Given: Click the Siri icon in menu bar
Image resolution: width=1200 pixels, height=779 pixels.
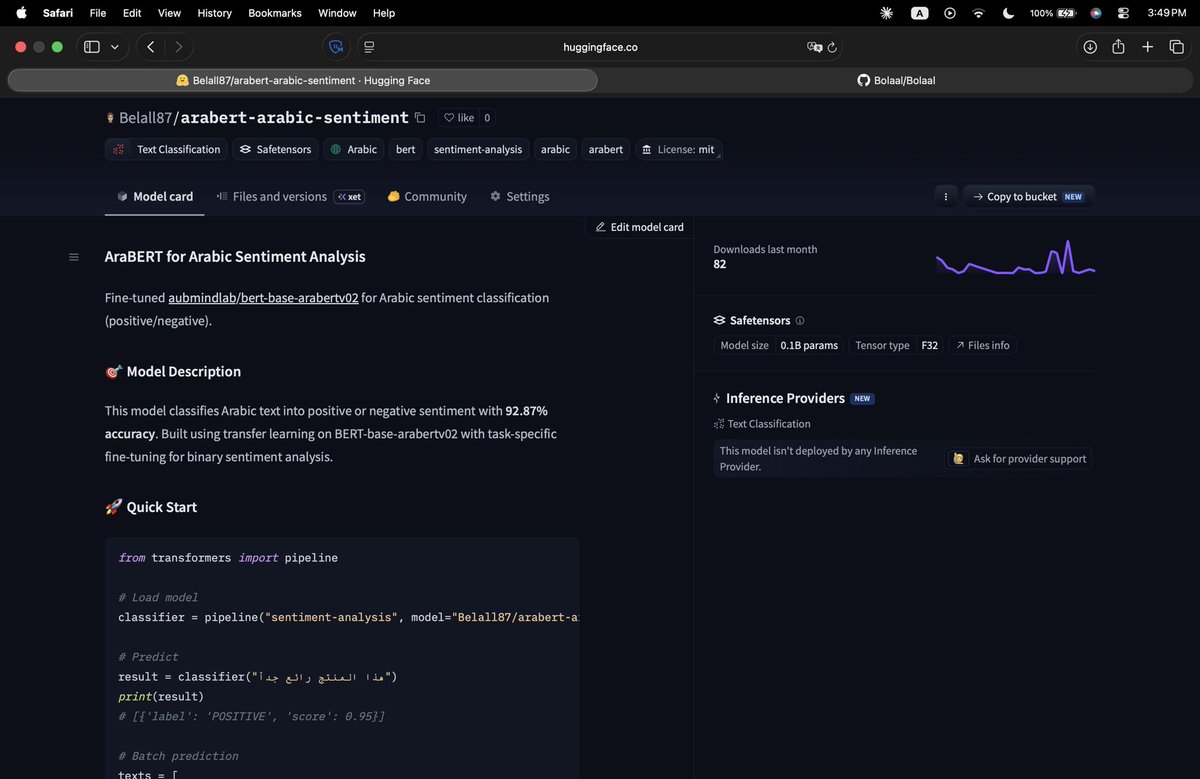Looking at the screenshot, I should coord(1095,13).
